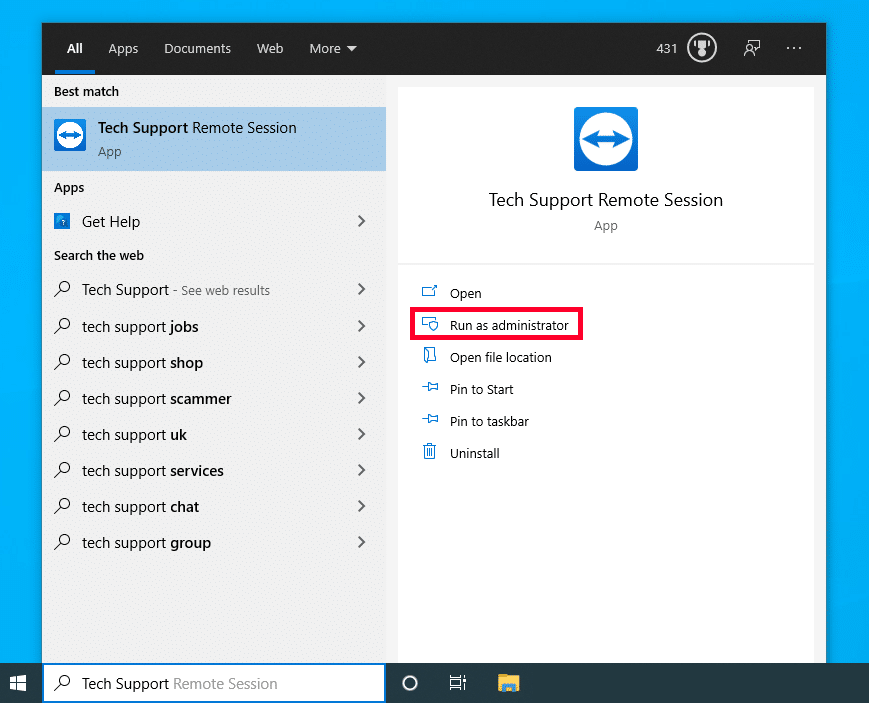Open Cortana circle icon on taskbar

pyautogui.click(x=409, y=683)
